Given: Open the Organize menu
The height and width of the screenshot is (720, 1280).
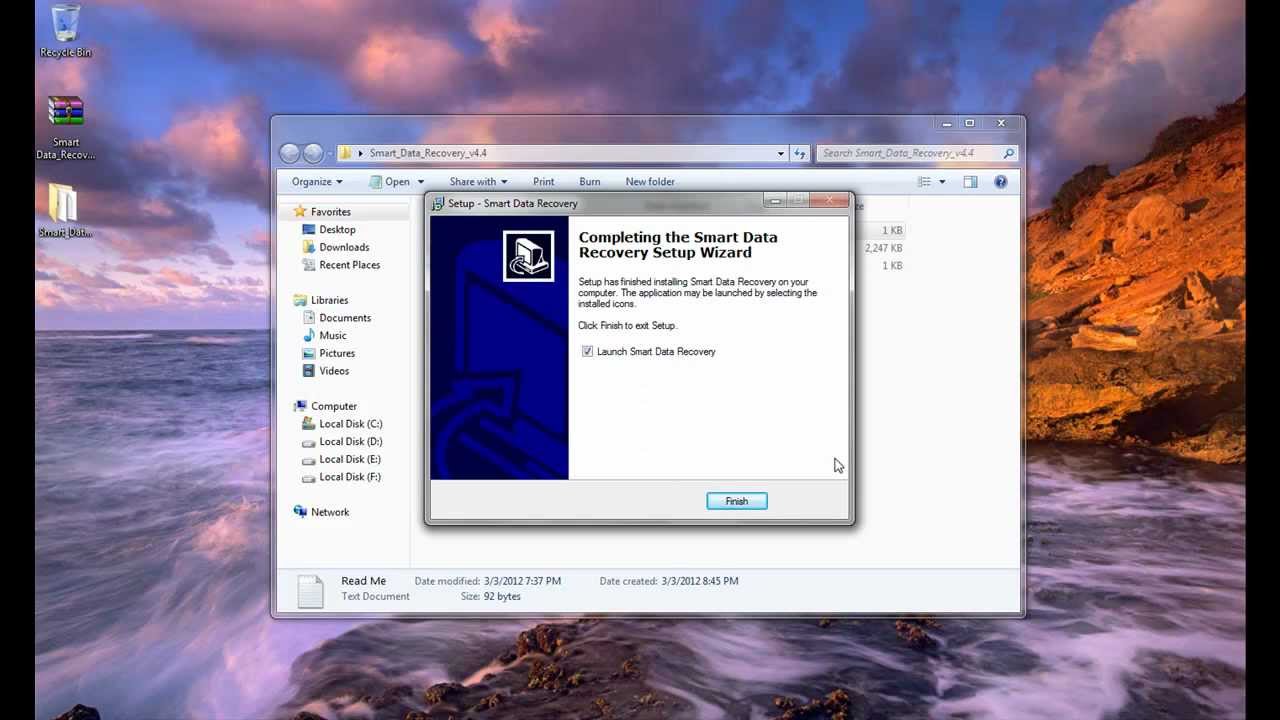Looking at the screenshot, I should click(317, 182).
